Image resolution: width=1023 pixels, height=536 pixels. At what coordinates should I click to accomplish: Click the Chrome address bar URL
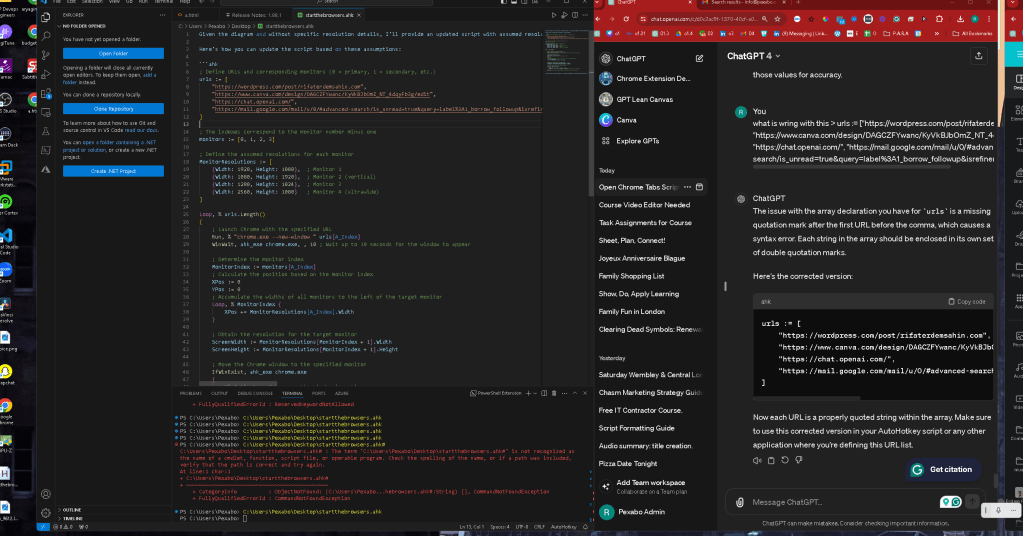coord(703,19)
